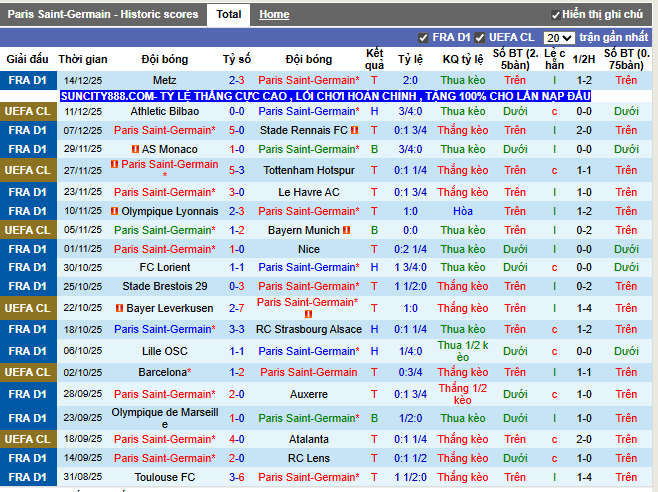Switch to the Total tab
The height and width of the screenshot is (492, 658).
(229, 15)
